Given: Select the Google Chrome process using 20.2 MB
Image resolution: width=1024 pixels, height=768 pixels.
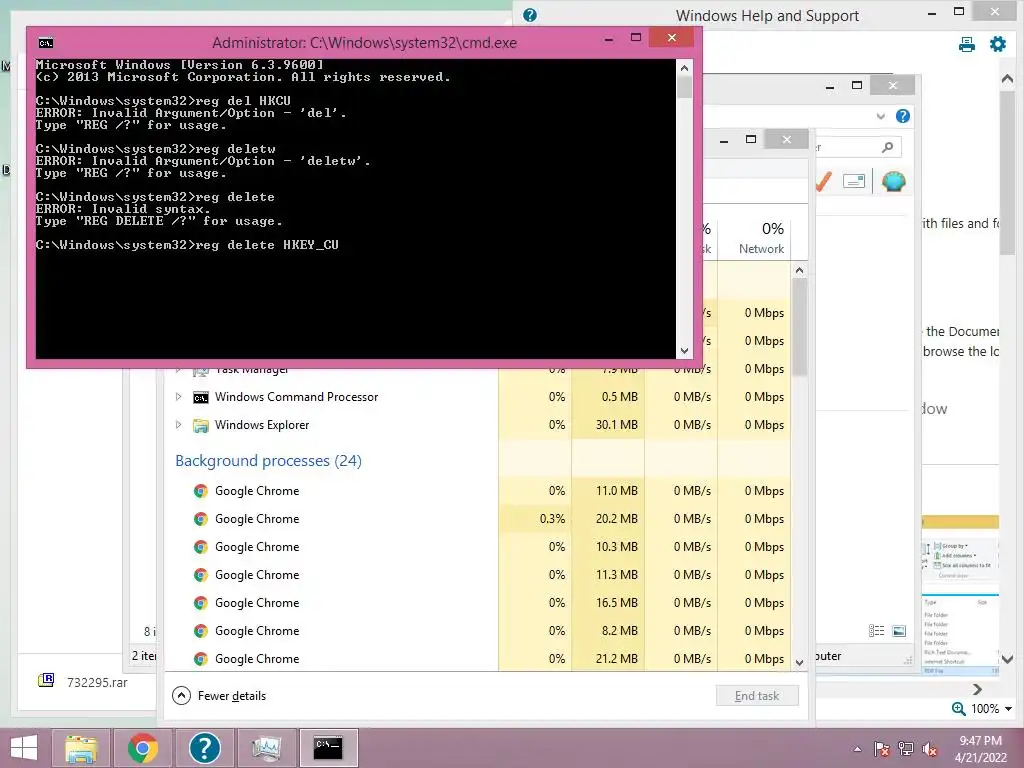Looking at the screenshot, I should tap(478, 519).
